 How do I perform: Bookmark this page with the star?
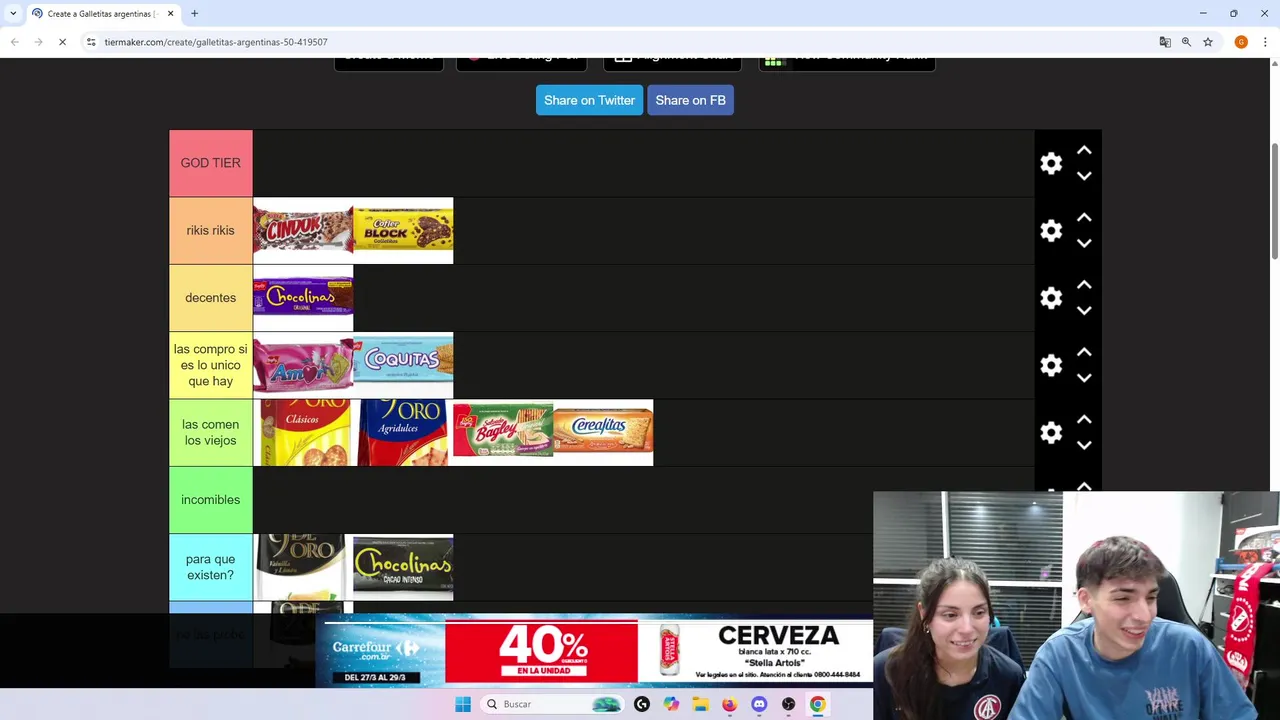[1208, 42]
